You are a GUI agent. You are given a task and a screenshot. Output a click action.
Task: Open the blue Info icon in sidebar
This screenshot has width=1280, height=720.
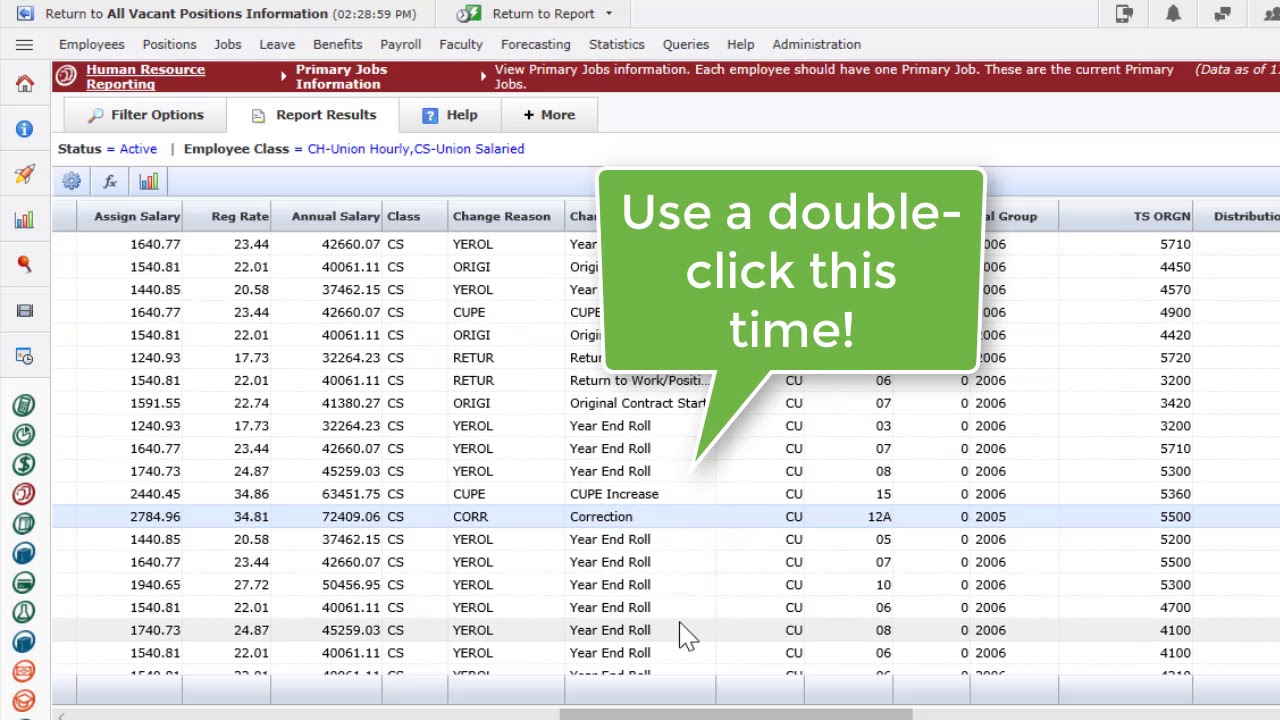tap(24, 129)
